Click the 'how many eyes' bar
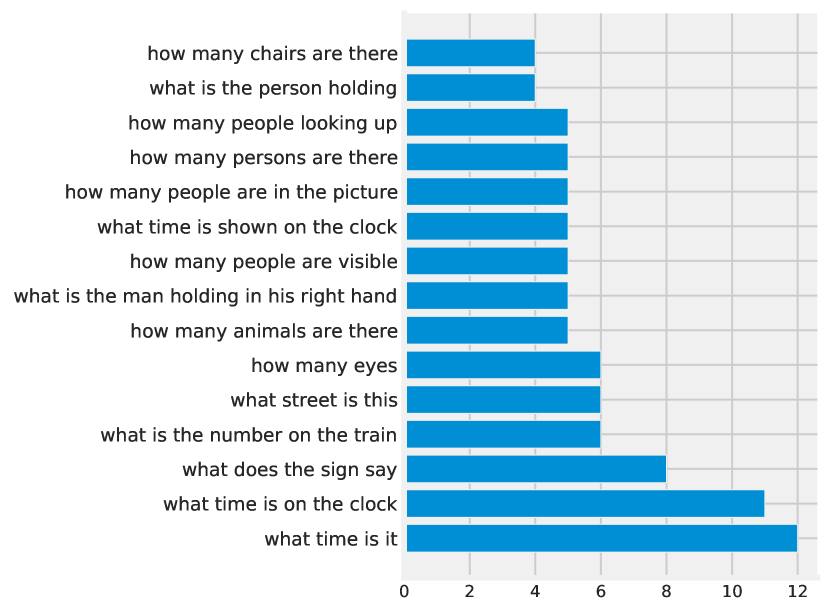The width and height of the screenshot is (831, 614). [503, 365]
